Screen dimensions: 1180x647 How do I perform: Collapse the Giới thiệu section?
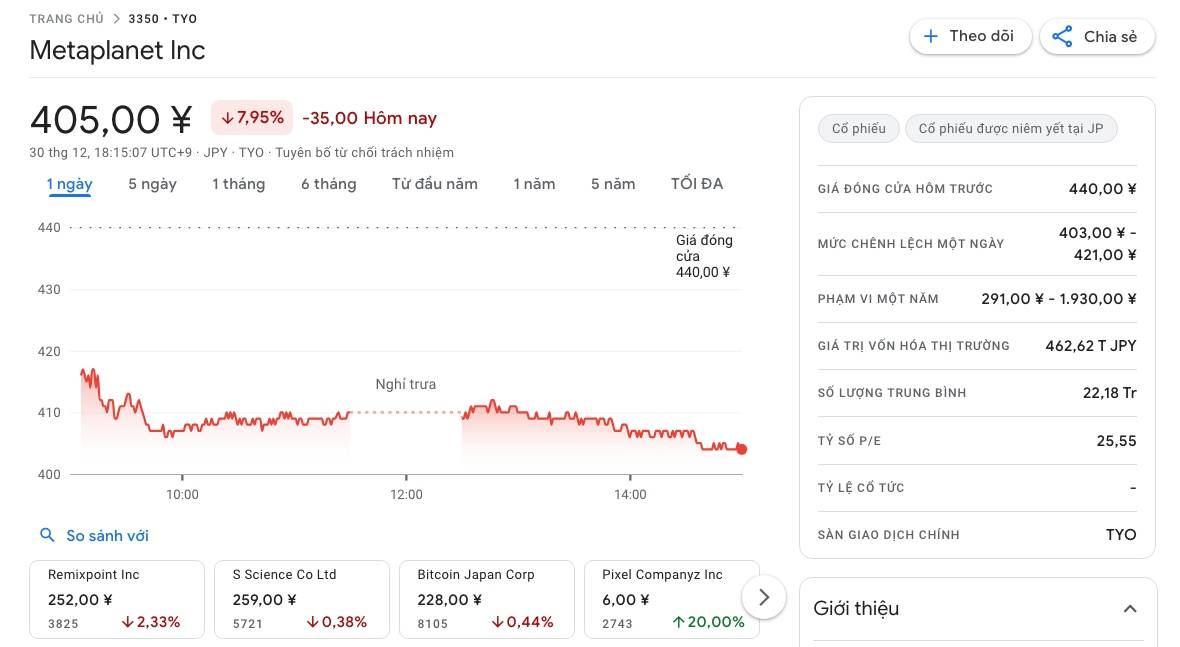point(1130,609)
